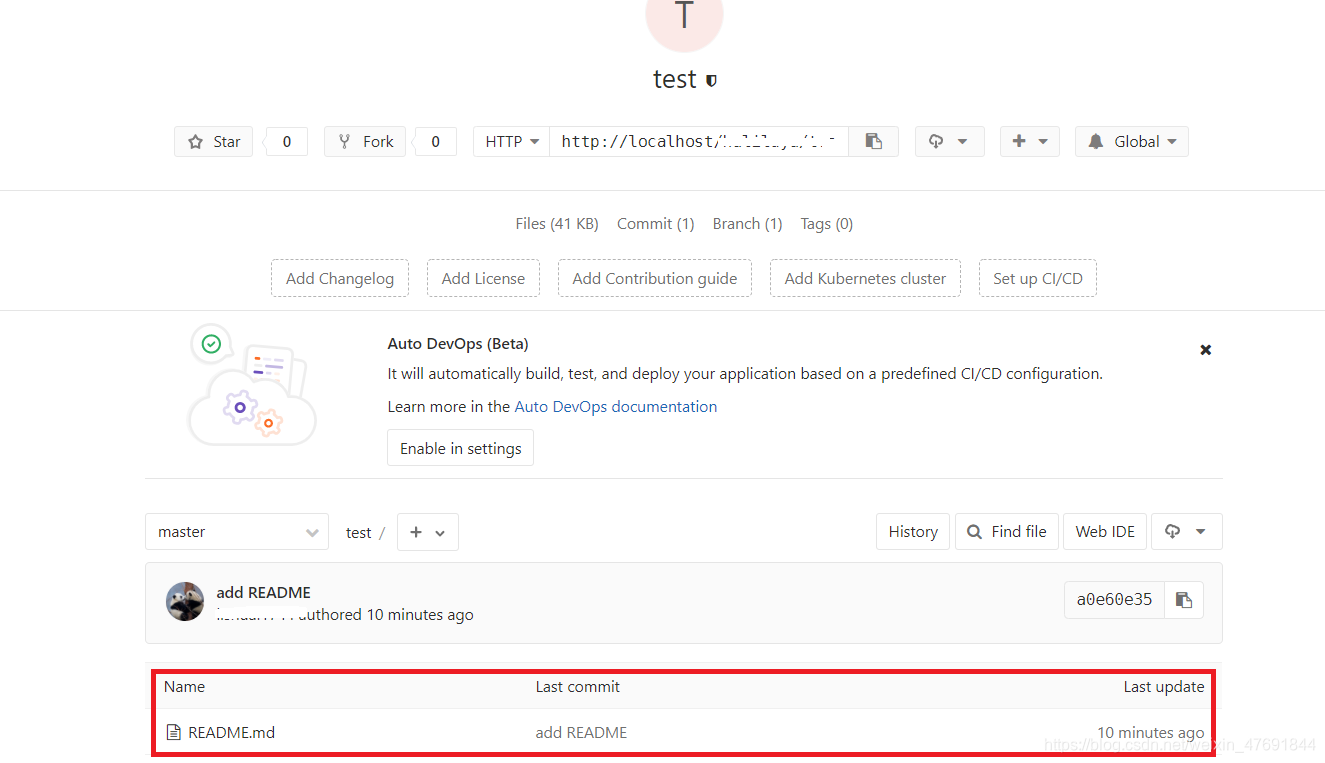The width and height of the screenshot is (1325, 763).
Task: Open the fork count badge
Action: point(435,141)
